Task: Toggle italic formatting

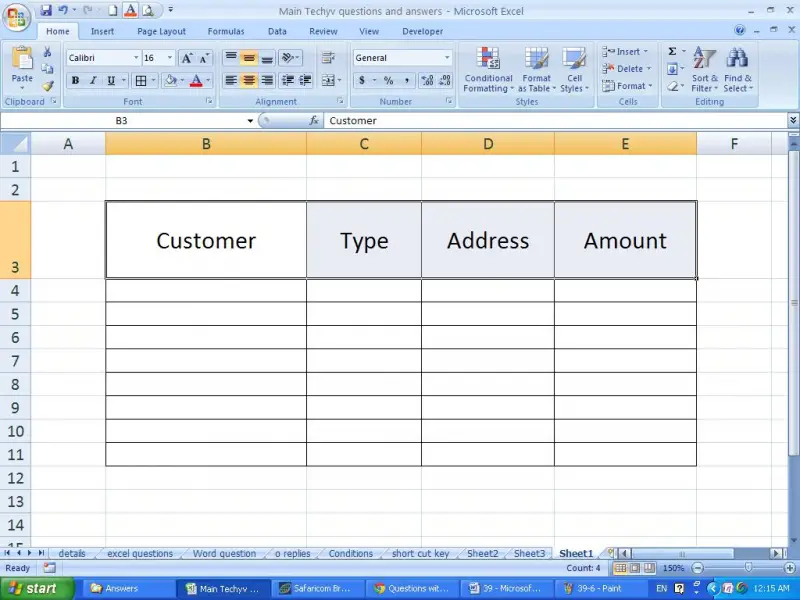Action: point(93,81)
